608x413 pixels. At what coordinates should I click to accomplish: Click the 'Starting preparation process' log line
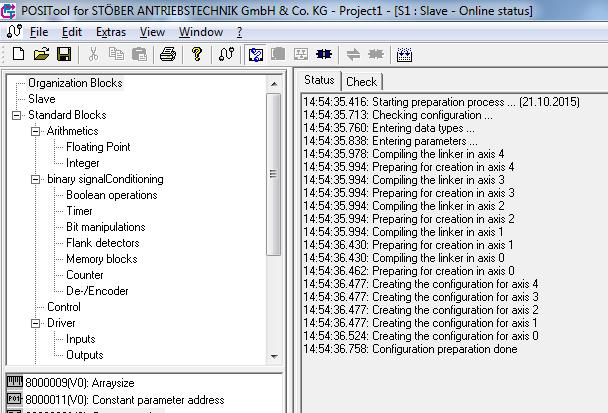tap(442, 102)
